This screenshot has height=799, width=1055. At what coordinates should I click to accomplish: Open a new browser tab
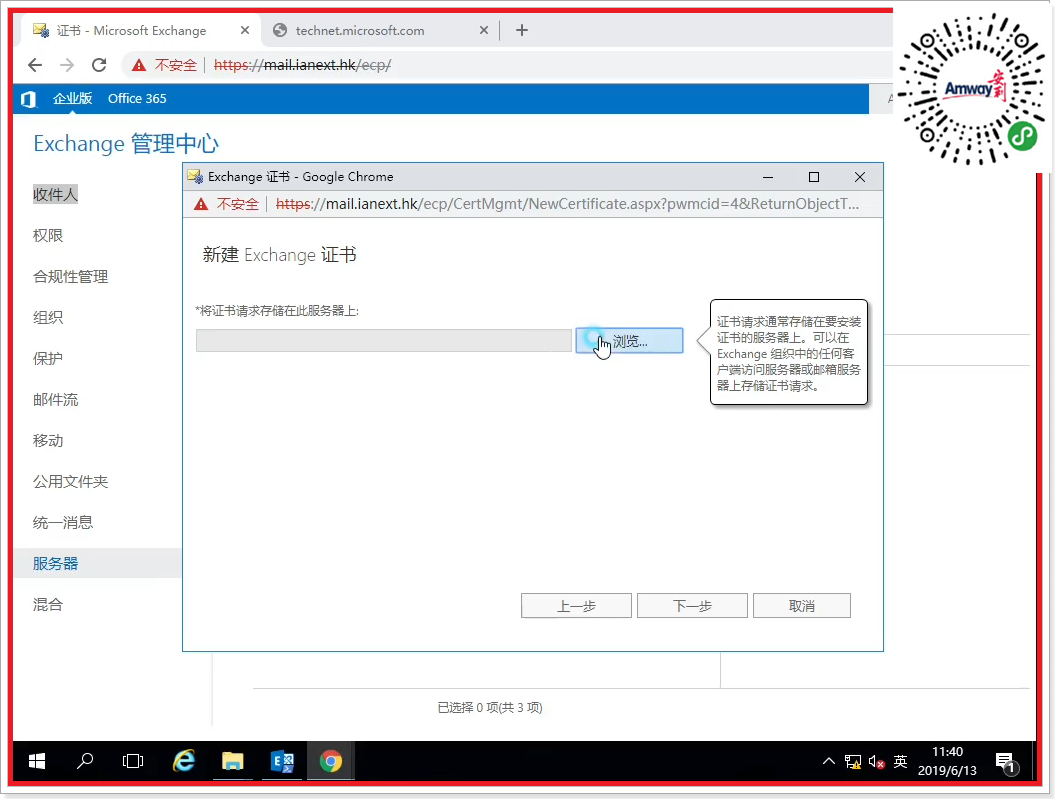tap(521, 30)
